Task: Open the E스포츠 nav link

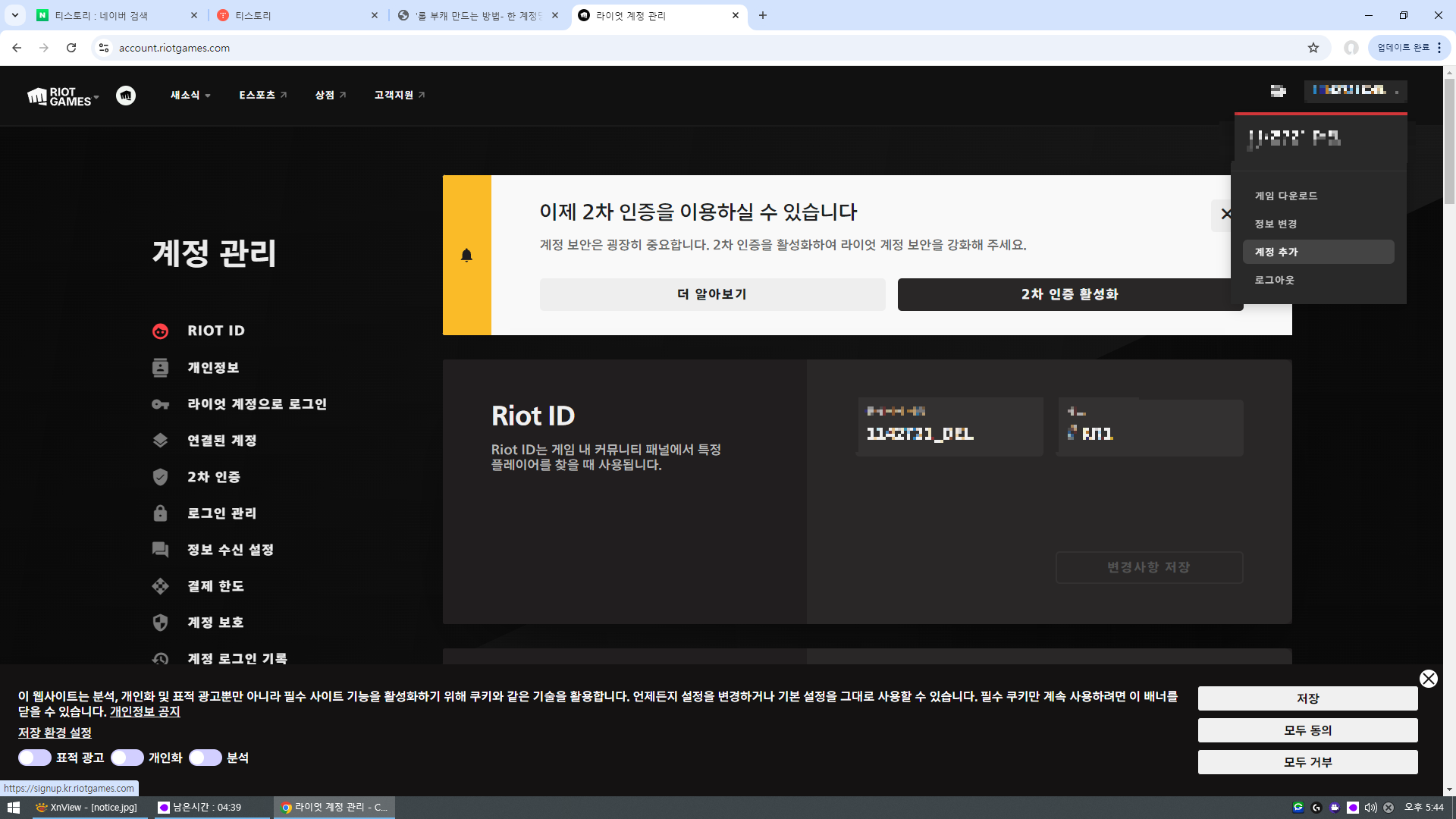Action: pyautogui.click(x=263, y=96)
